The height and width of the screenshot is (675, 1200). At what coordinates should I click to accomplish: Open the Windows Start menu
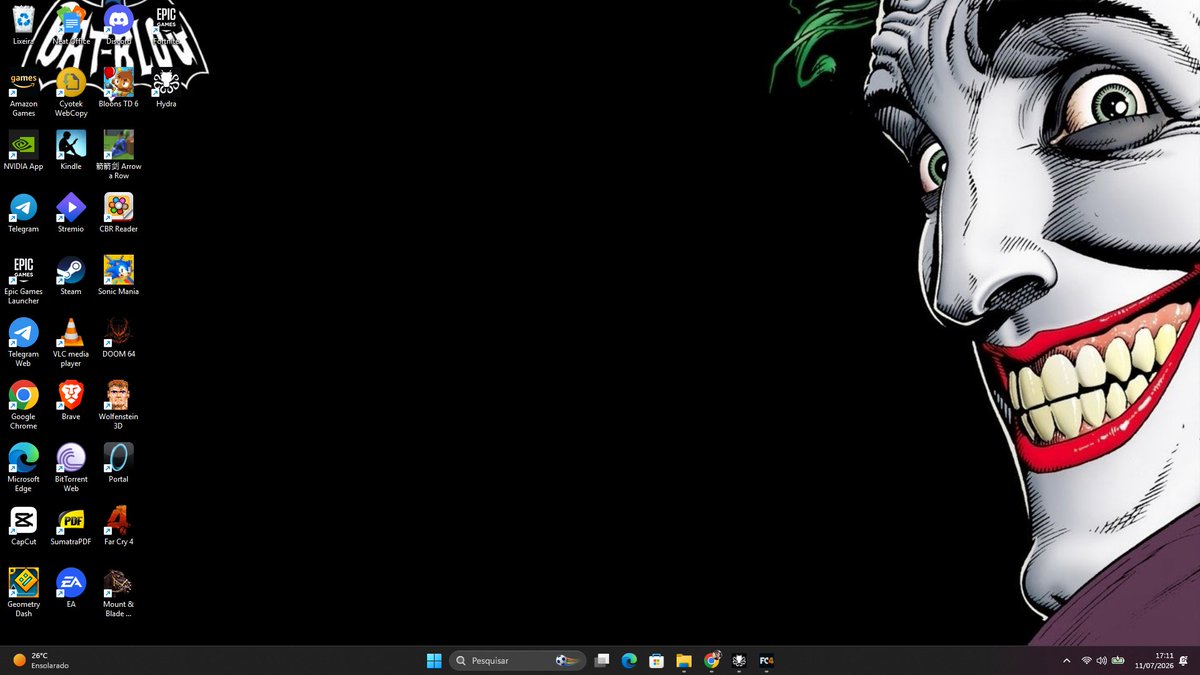(x=434, y=660)
